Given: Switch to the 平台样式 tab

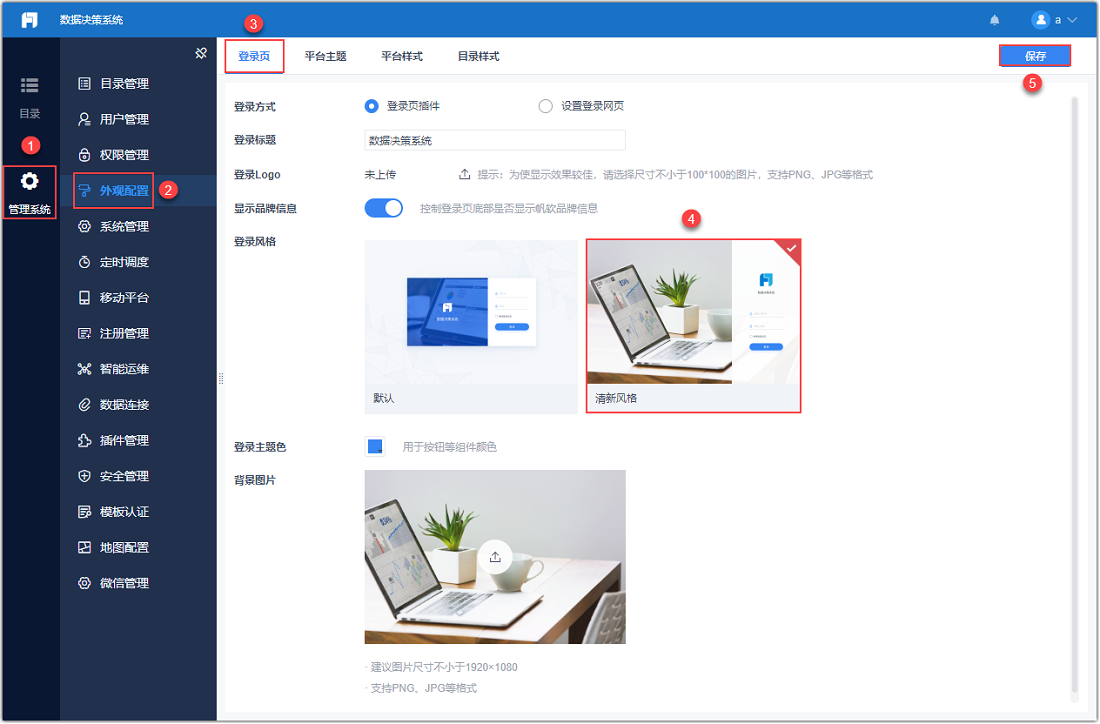Looking at the screenshot, I should [402, 56].
